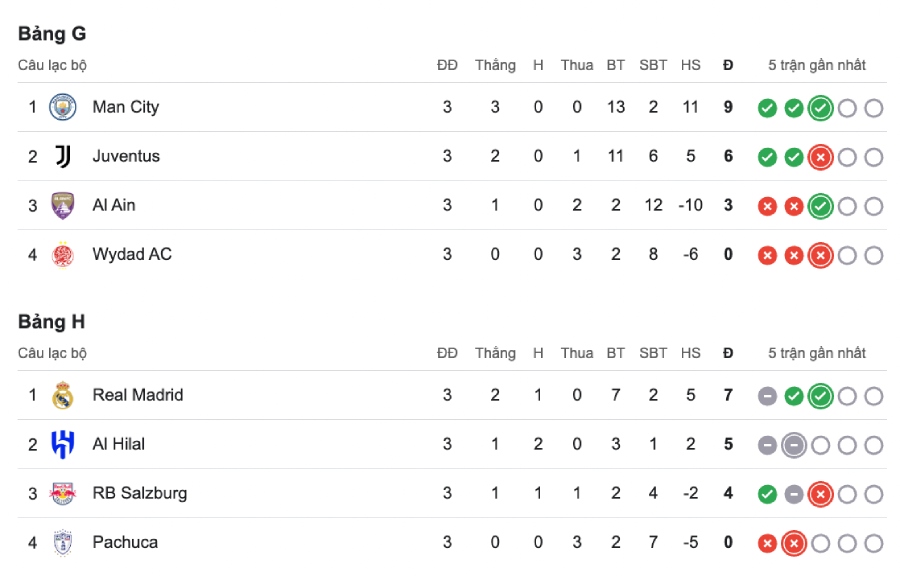This screenshot has height=576, width=900.
Task: Open the Juventus team name link
Action: pyautogui.click(x=126, y=156)
